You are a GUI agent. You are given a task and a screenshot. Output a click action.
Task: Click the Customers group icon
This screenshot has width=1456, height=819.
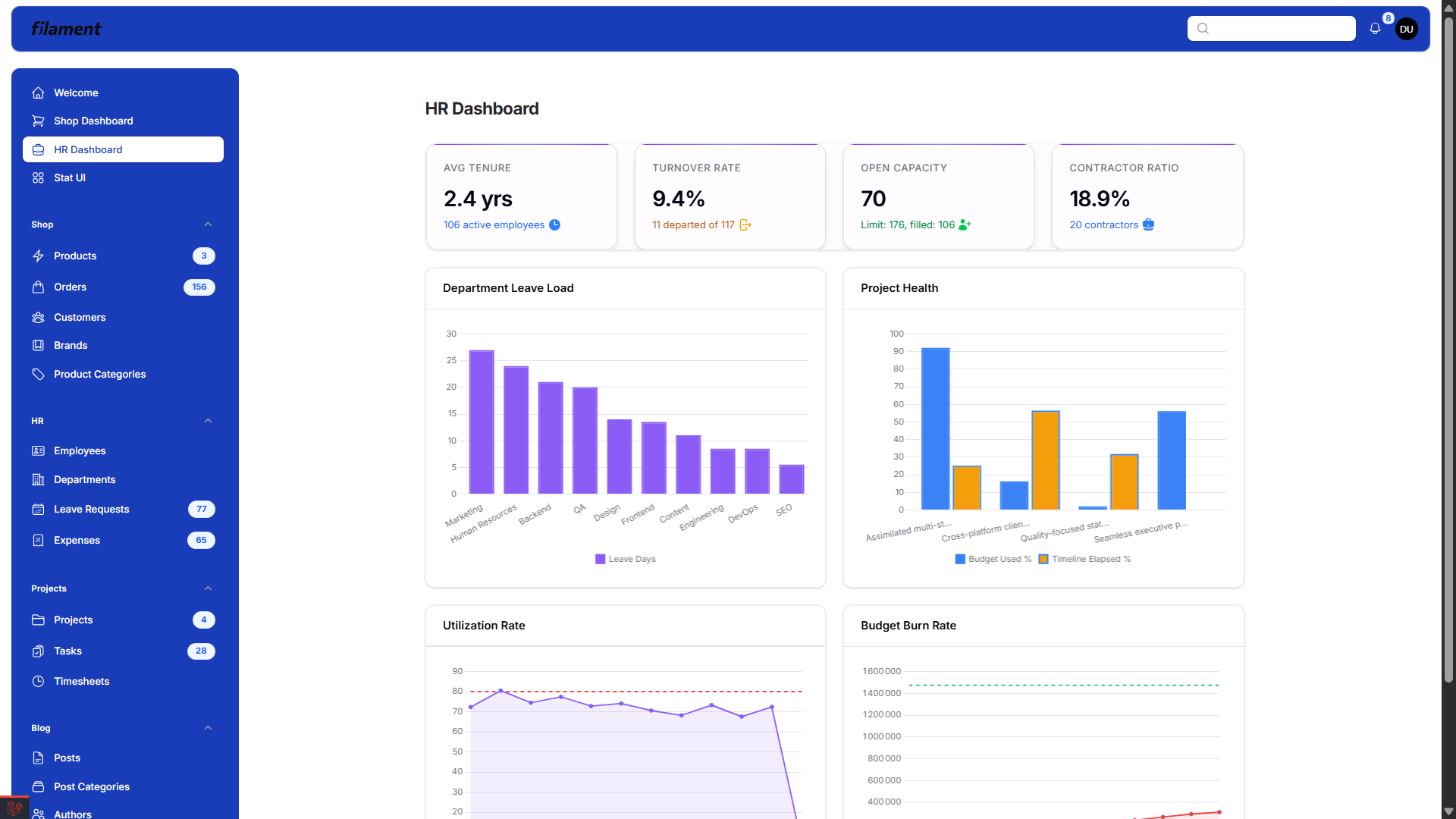38,317
